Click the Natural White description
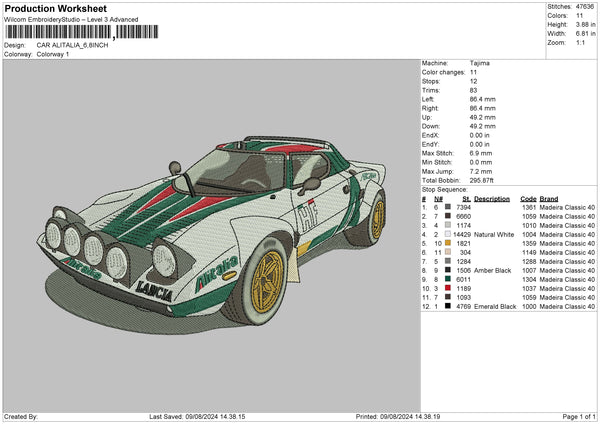Image resolution: width=600 pixels, height=424 pixels. click(494, 235)
